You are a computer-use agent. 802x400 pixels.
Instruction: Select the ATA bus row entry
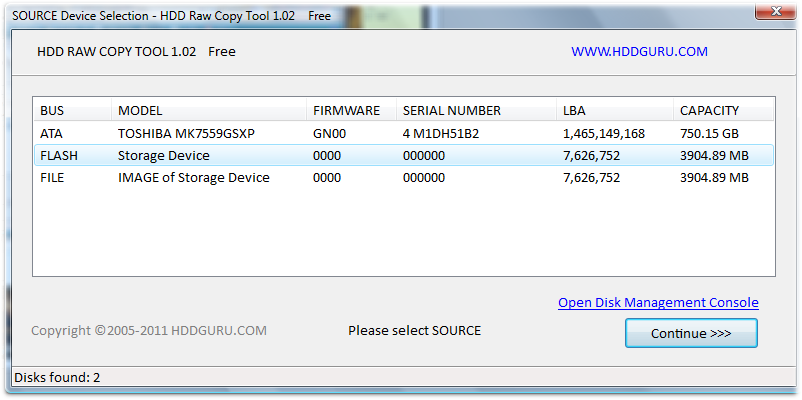tap(51, 134)
